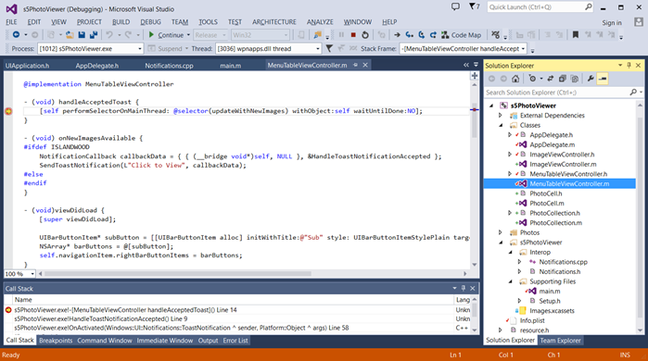This screenshot has width=648, height=361.
Task: Open the Process dropdown for s5PhotoViewer.exe
Action: pyautogui.click(x=139, y=49)
